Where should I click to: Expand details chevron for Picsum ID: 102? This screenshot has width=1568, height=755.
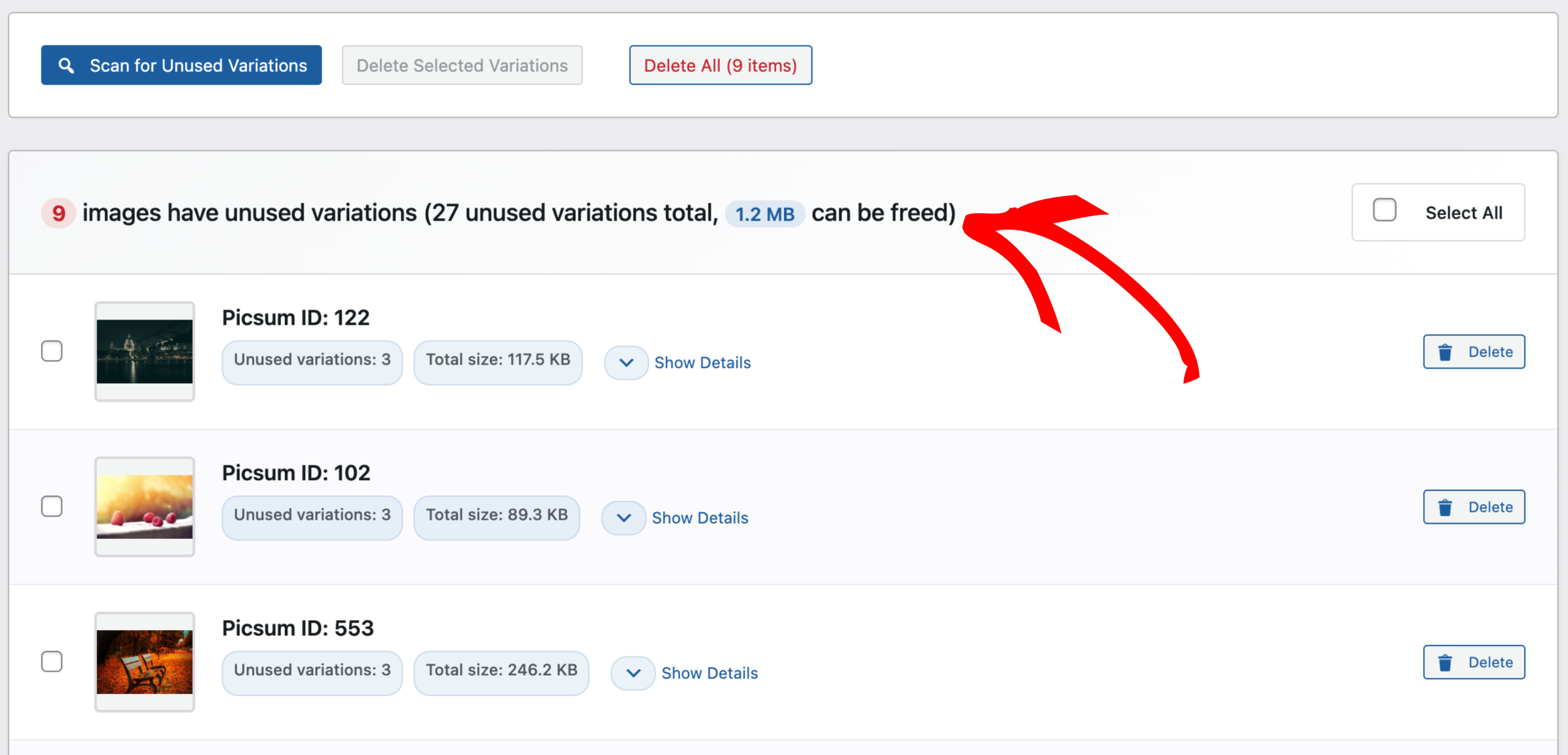pyautogui.click(x=624, y=518)
